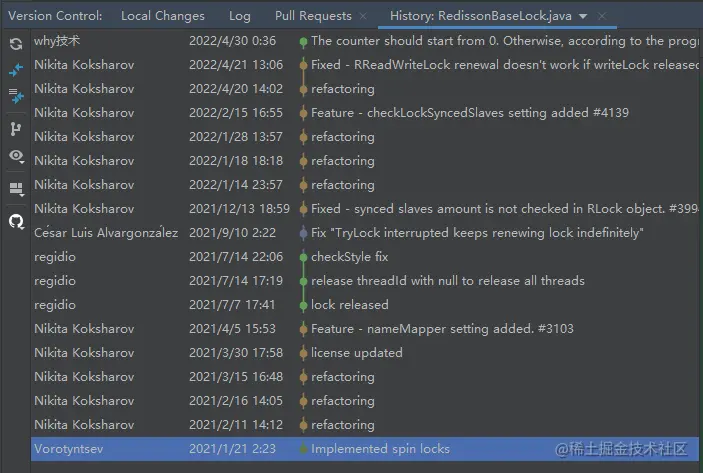This screenshot has height=473, width=703.
Task: Select the nameMapper setting added commit
Action: (365, 329)
